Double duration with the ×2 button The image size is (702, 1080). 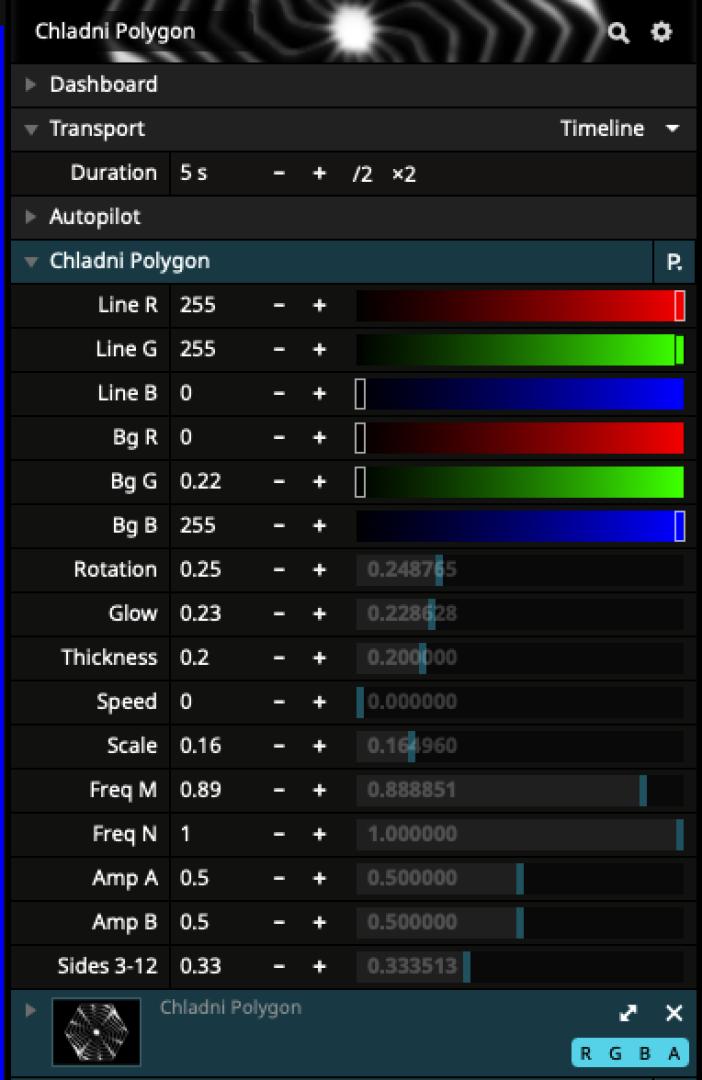(404, 173)
